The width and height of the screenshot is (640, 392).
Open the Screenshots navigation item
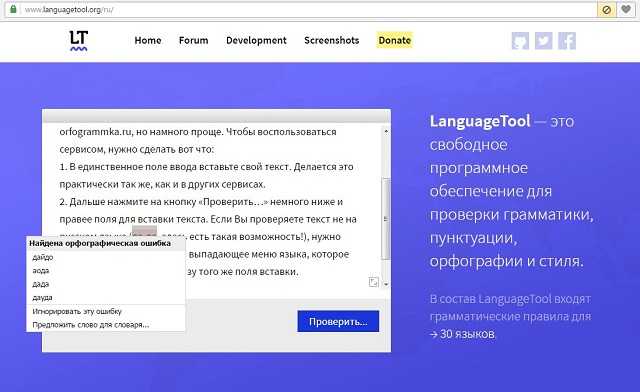331,40
